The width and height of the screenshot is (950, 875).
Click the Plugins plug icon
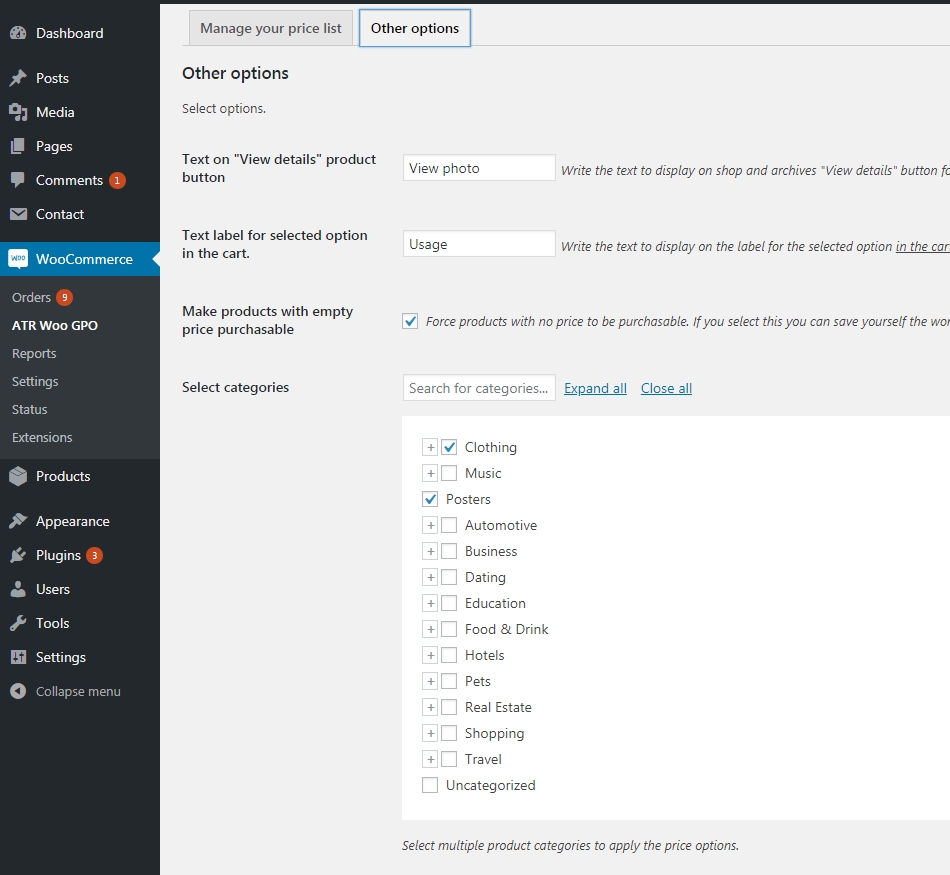click(x=18, y=554)
